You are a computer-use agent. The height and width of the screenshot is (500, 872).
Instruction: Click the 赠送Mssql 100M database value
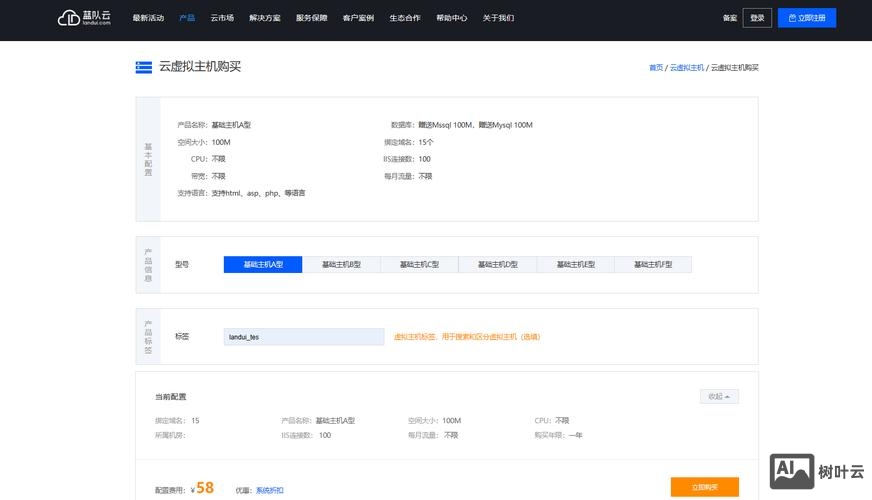(x=445, y=125)
